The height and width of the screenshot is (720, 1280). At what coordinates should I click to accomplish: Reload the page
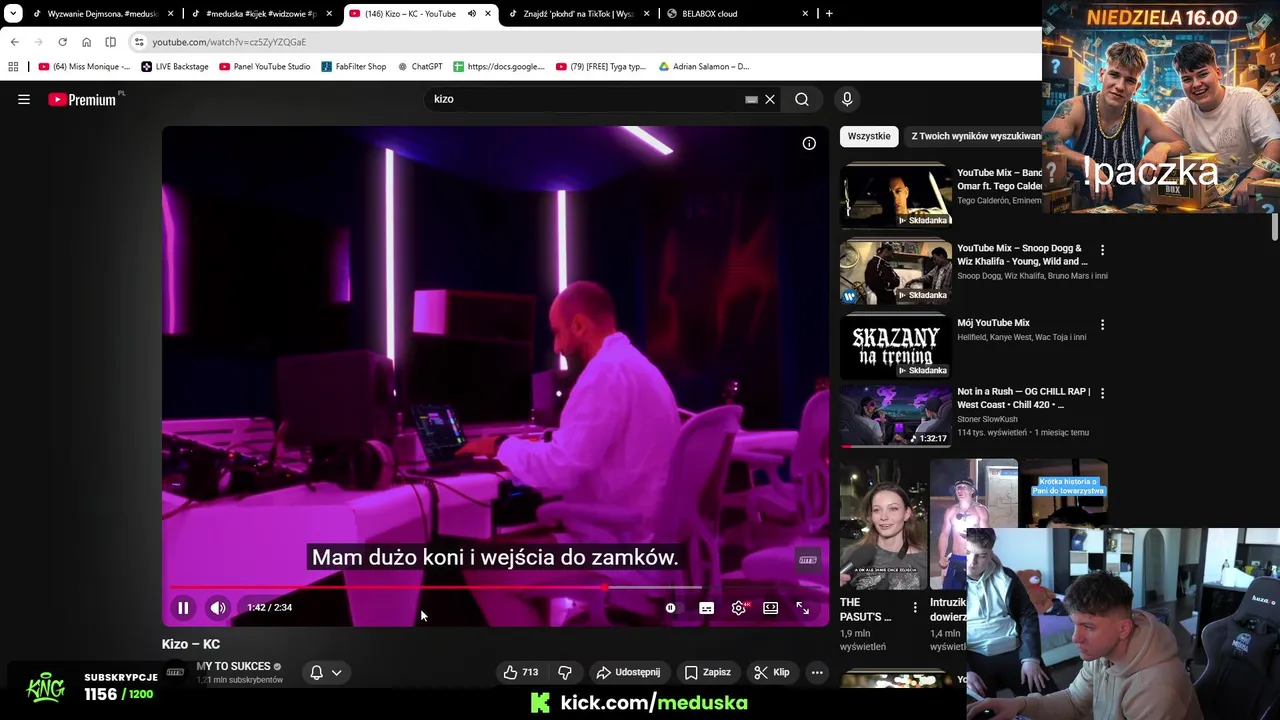[62, 42]
